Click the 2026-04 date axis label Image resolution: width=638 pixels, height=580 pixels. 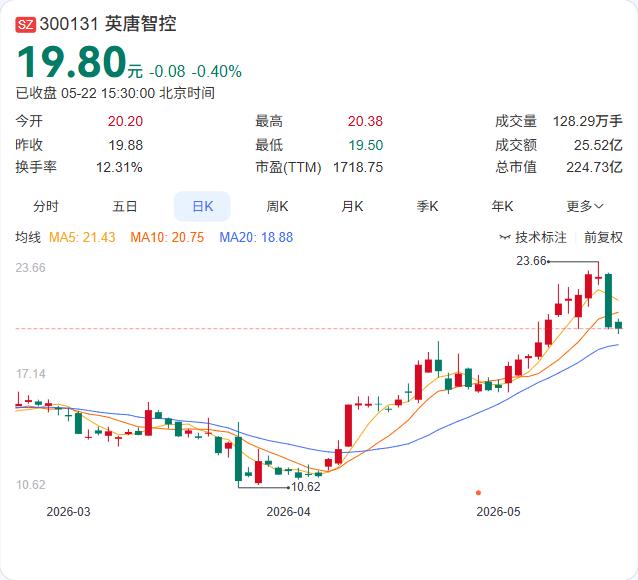pyautogui.click(x=288, y=512)
